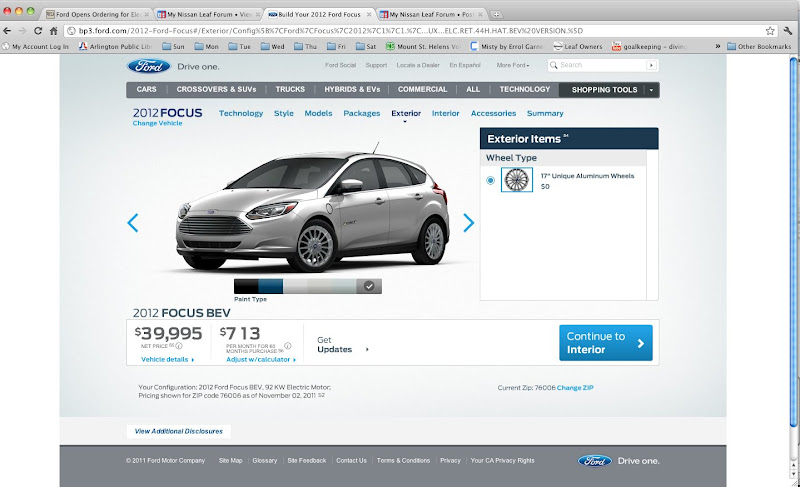800x487 pixels.
Task: Open Adjust w/calculator link
Action: click(261, 360)
